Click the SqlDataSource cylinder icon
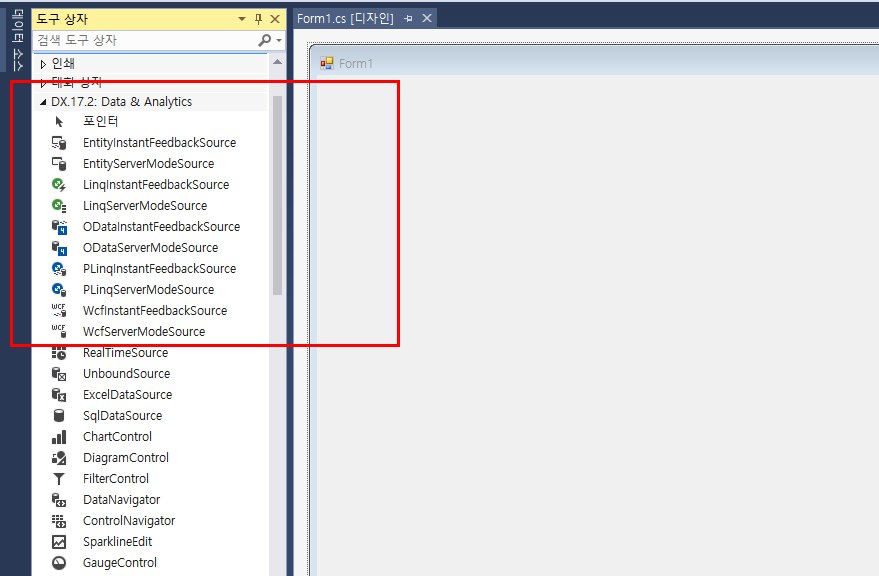Image resolution: width=879 pixels, height=576 pixels. [59, 416]
